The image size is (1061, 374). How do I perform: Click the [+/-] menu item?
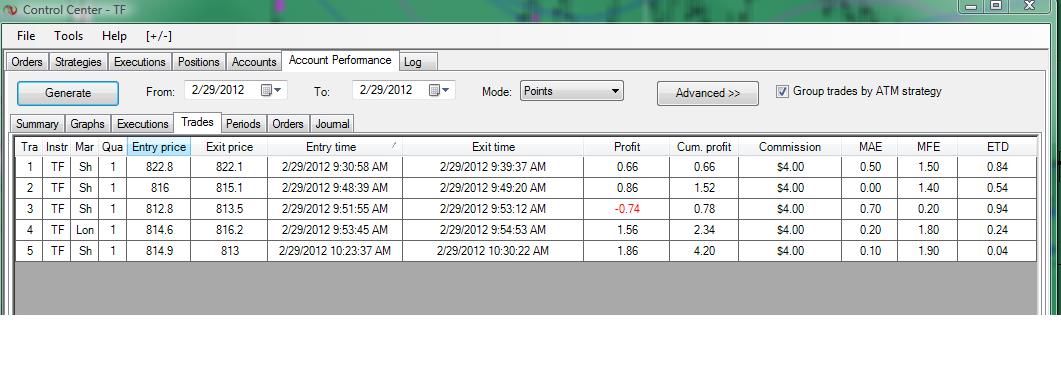point(158,36)
